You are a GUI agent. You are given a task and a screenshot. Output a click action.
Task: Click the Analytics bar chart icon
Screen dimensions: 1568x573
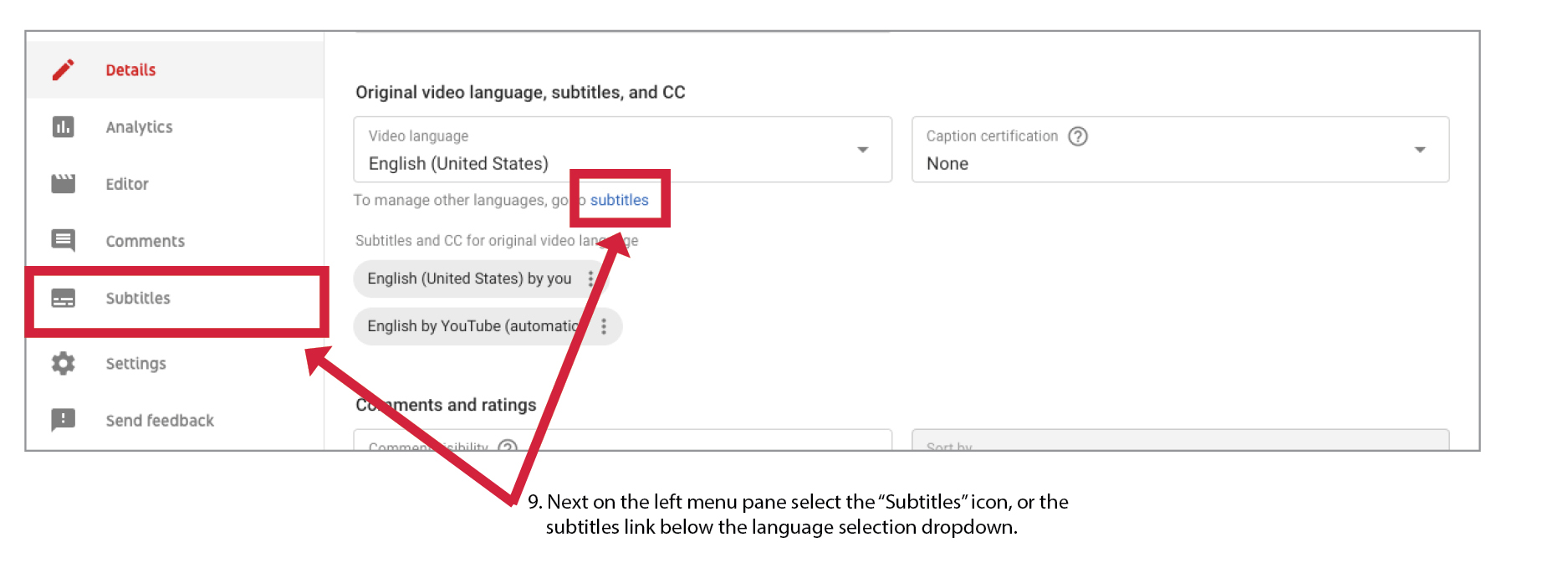coord(64,127)
